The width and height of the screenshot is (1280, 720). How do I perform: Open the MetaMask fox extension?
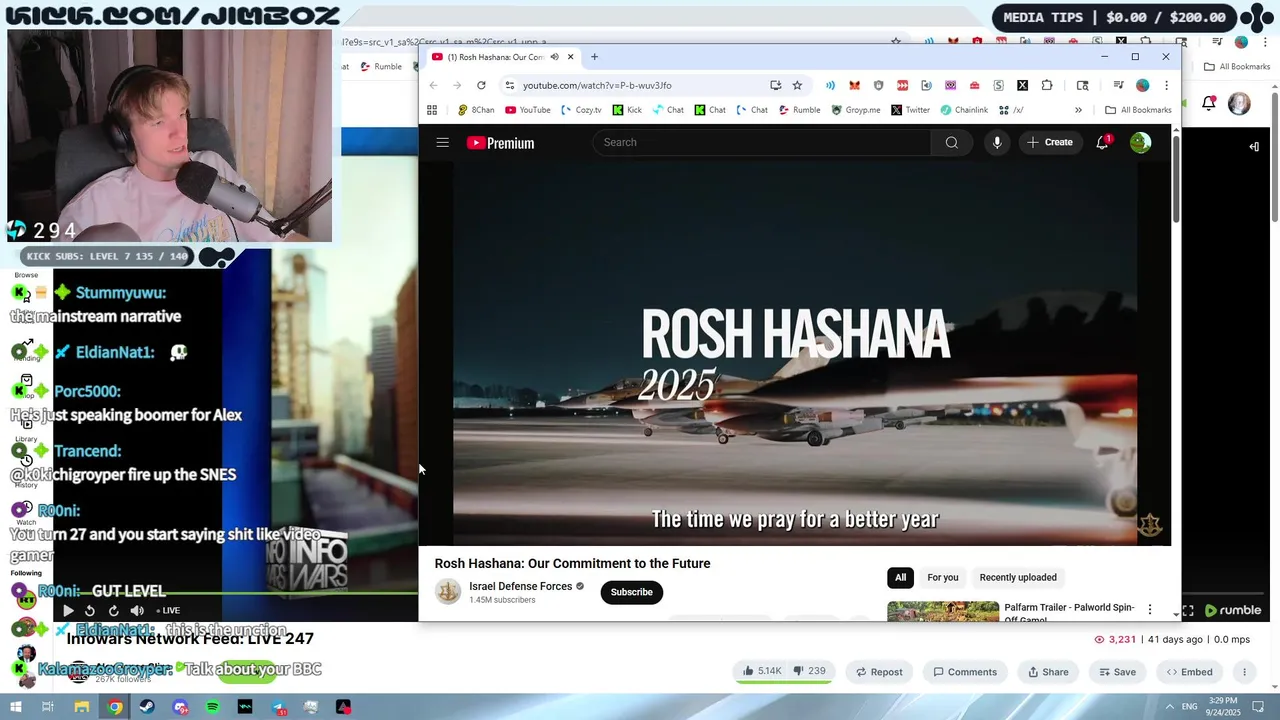854,85
